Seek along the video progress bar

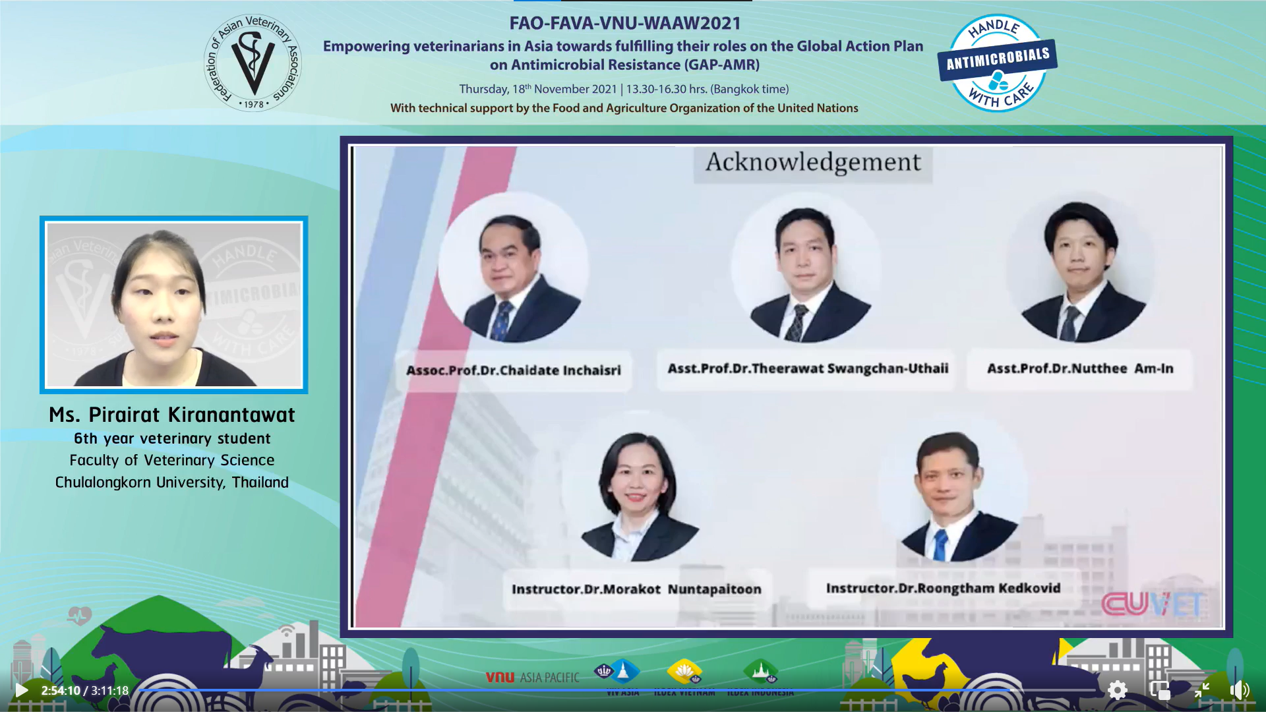click(615, 690)
